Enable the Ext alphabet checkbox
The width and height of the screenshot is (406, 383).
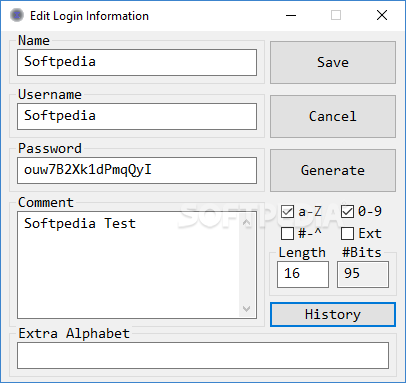pos(347,233)
